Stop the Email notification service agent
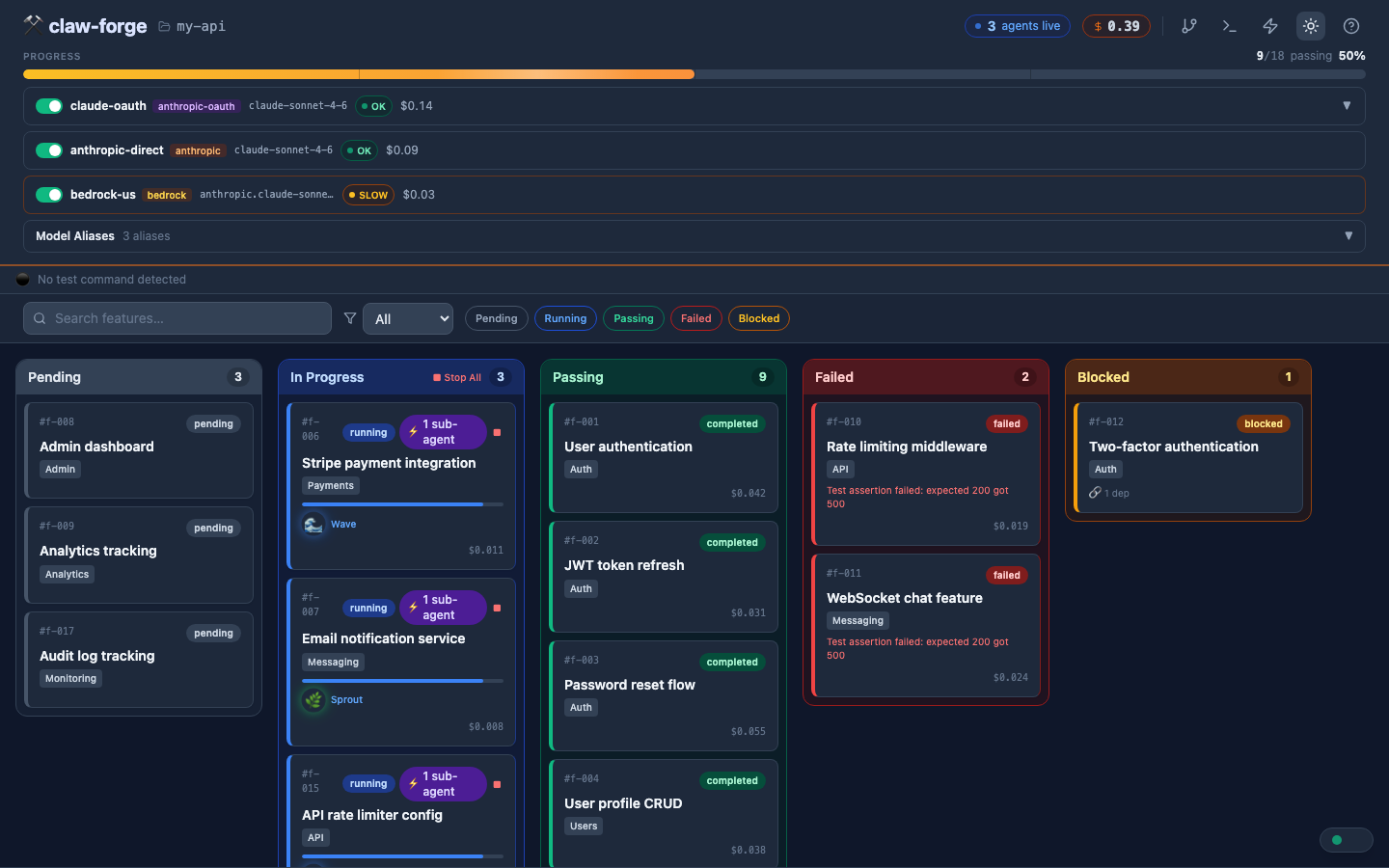 tap(497, 608)
